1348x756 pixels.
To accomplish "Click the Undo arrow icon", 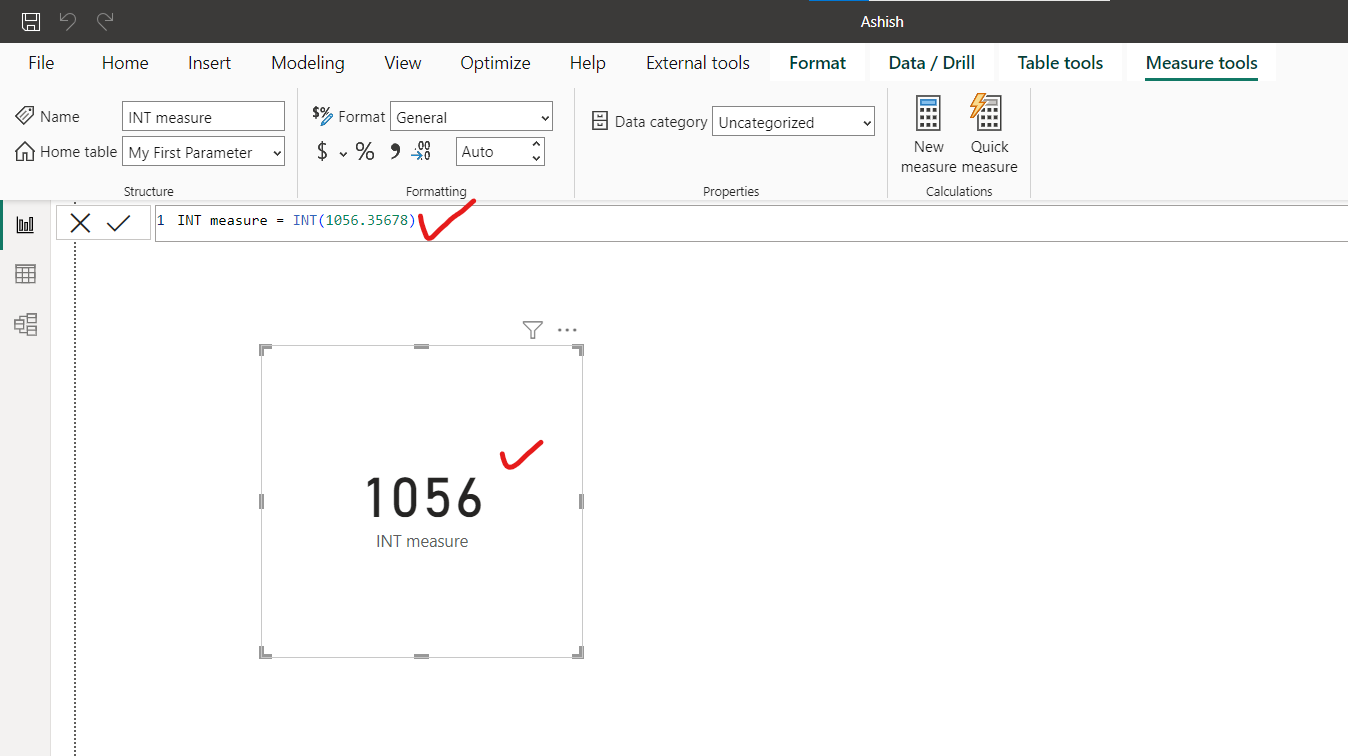I will [68, 21].
